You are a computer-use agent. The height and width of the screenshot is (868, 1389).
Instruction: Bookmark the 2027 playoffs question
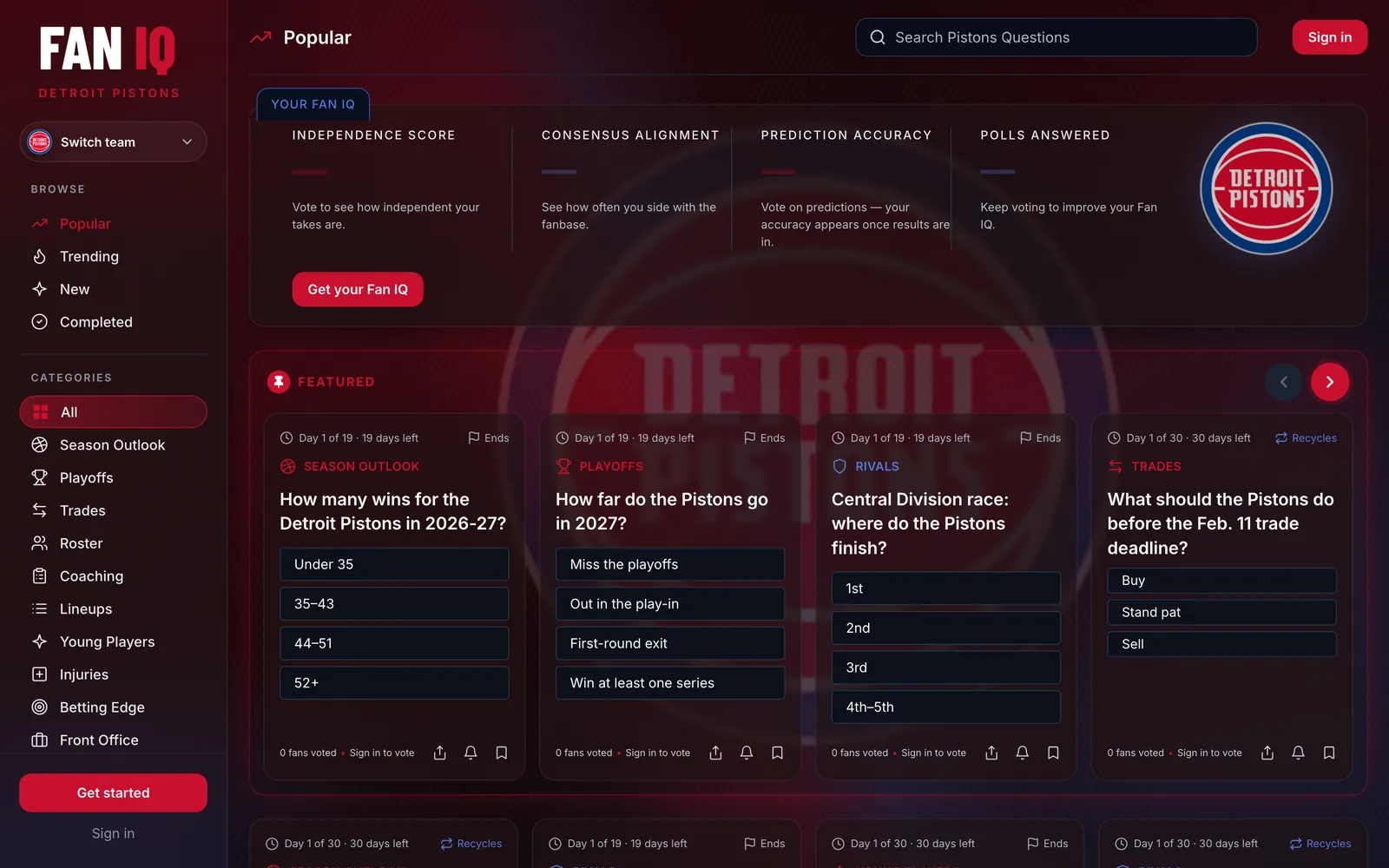click(778, 753)
